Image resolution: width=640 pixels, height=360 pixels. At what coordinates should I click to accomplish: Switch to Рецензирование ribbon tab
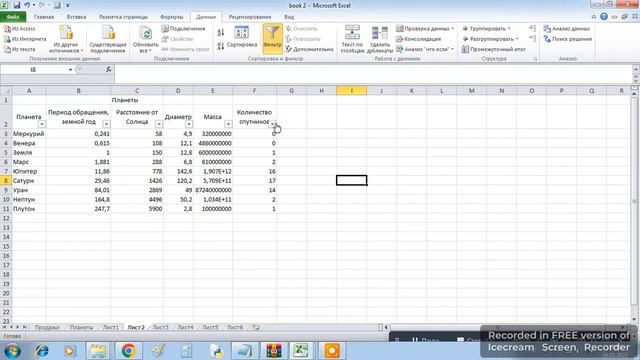[x=250, y=17]
